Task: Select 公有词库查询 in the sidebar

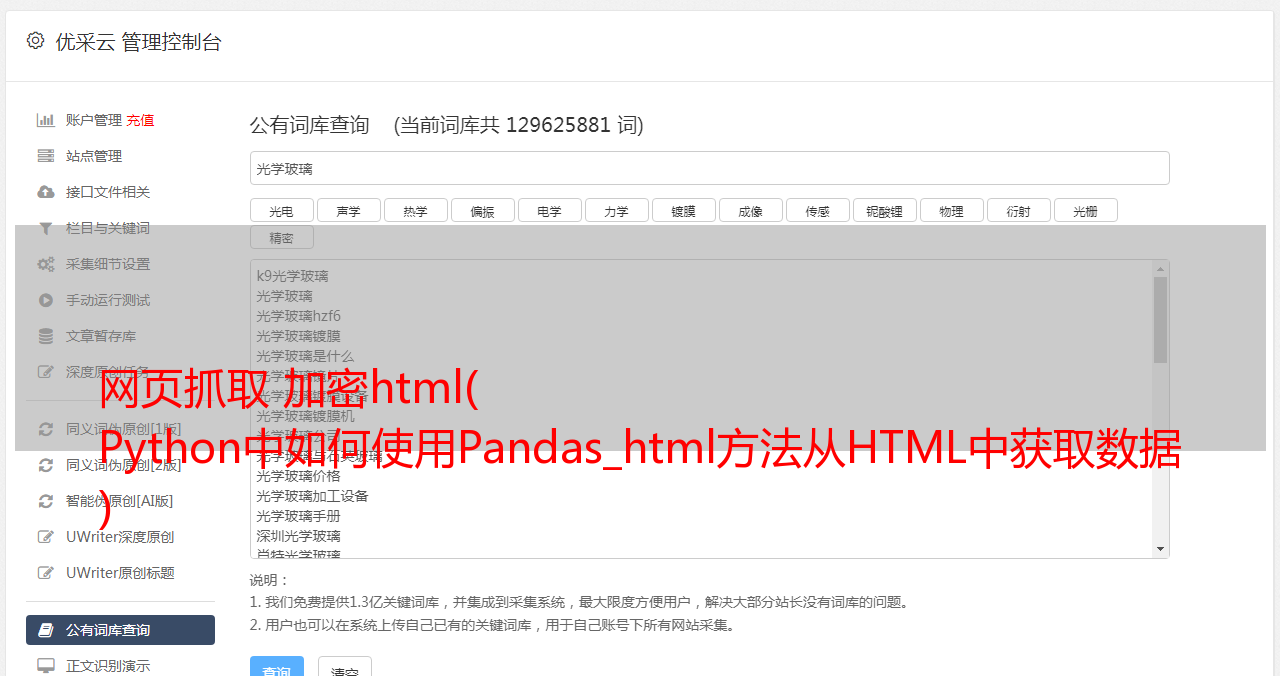Action: (x=120, y=630)
